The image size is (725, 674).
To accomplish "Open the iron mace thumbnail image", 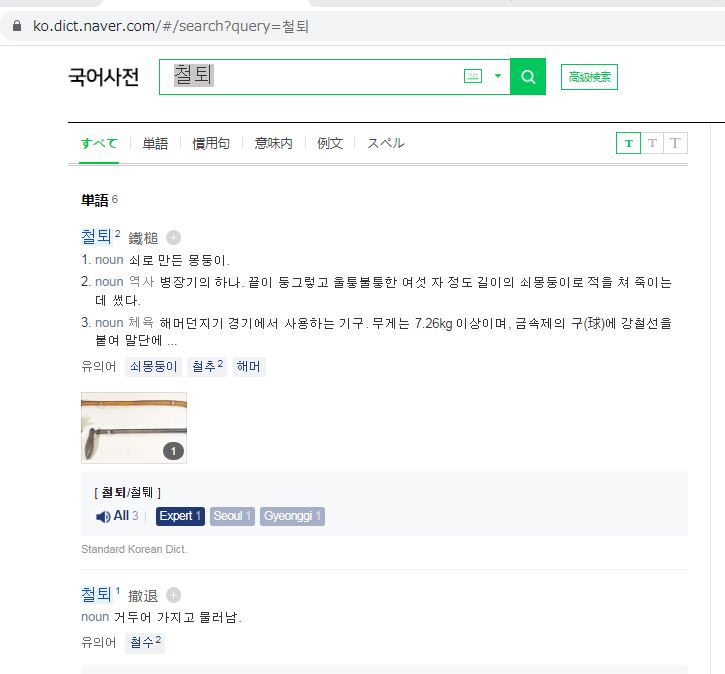I will coord(134,428).
